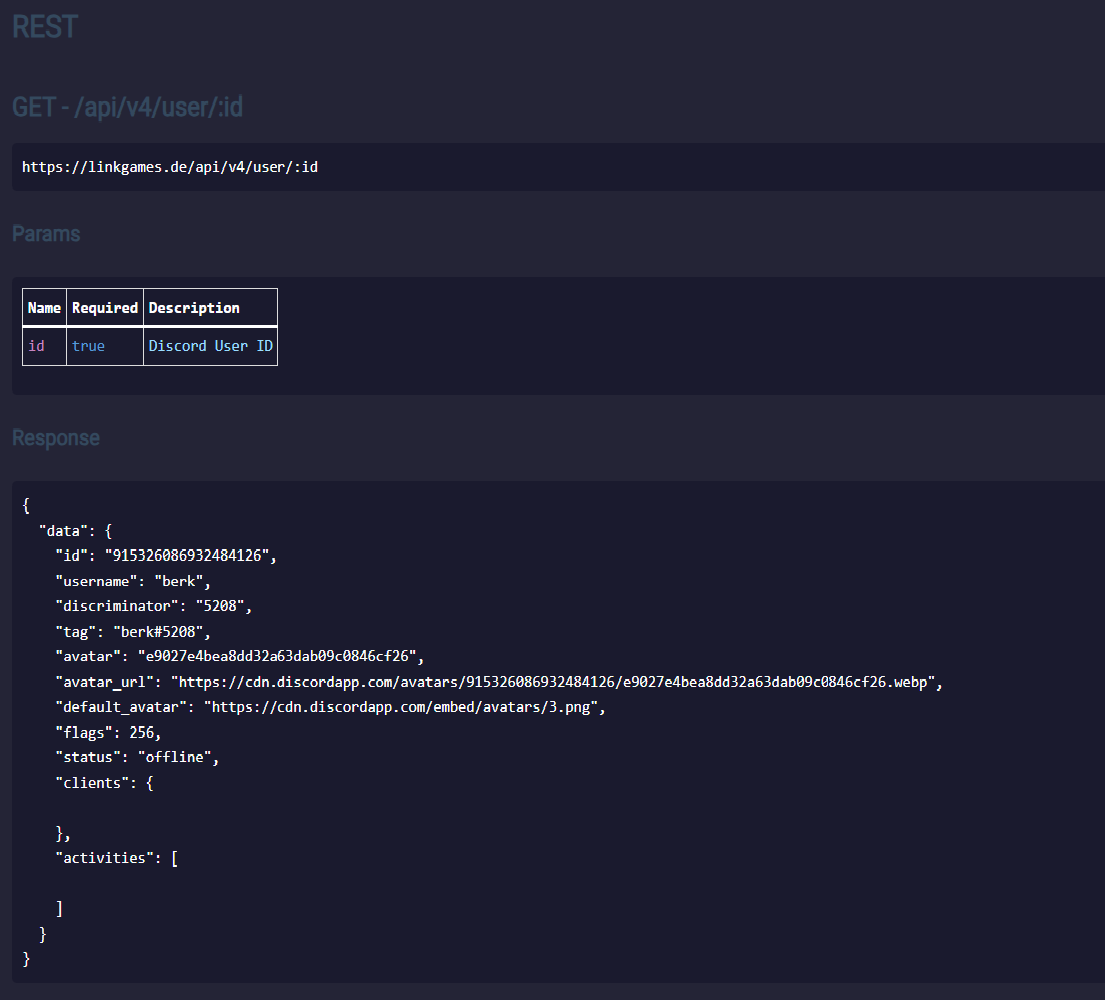1105x1000 pixels.
Task: Click the Discord User ID cell
Action: (211, 346)
